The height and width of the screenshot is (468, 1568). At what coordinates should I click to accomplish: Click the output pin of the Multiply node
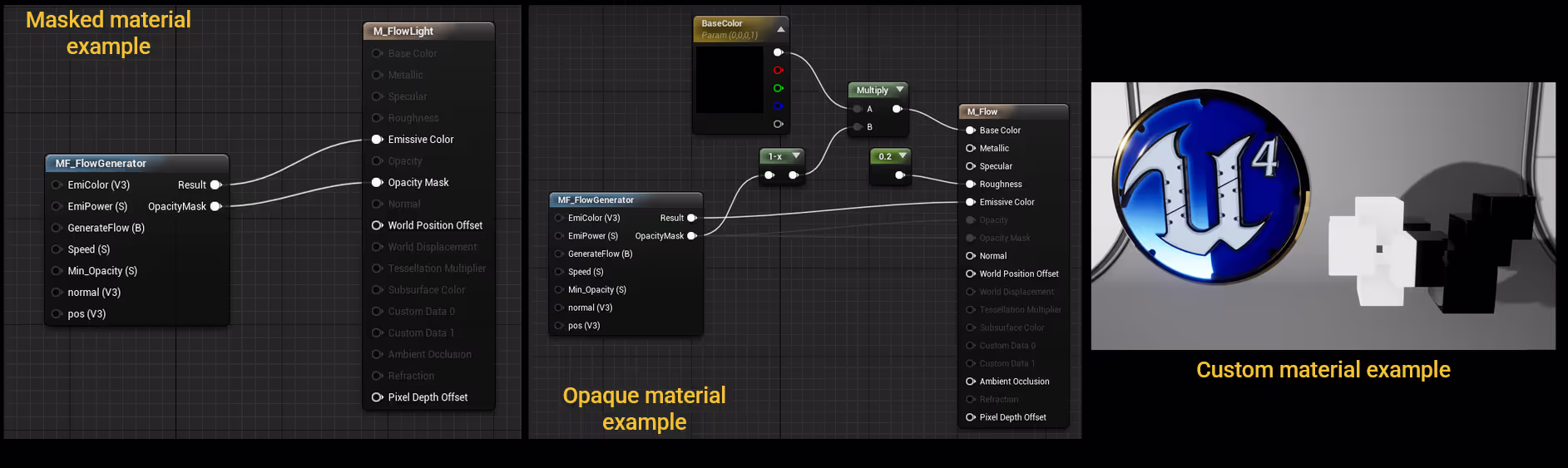coord(898,109)
